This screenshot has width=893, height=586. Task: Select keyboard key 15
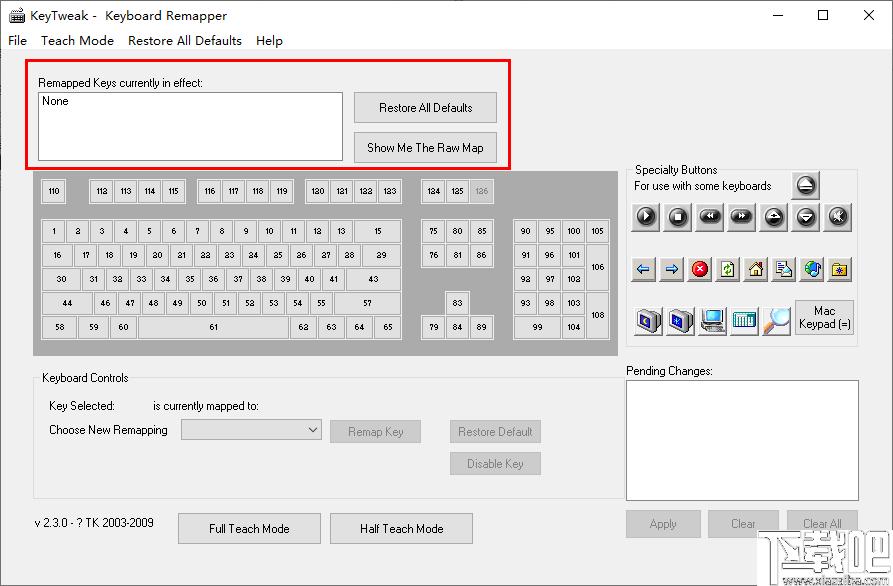click(378, 231)
